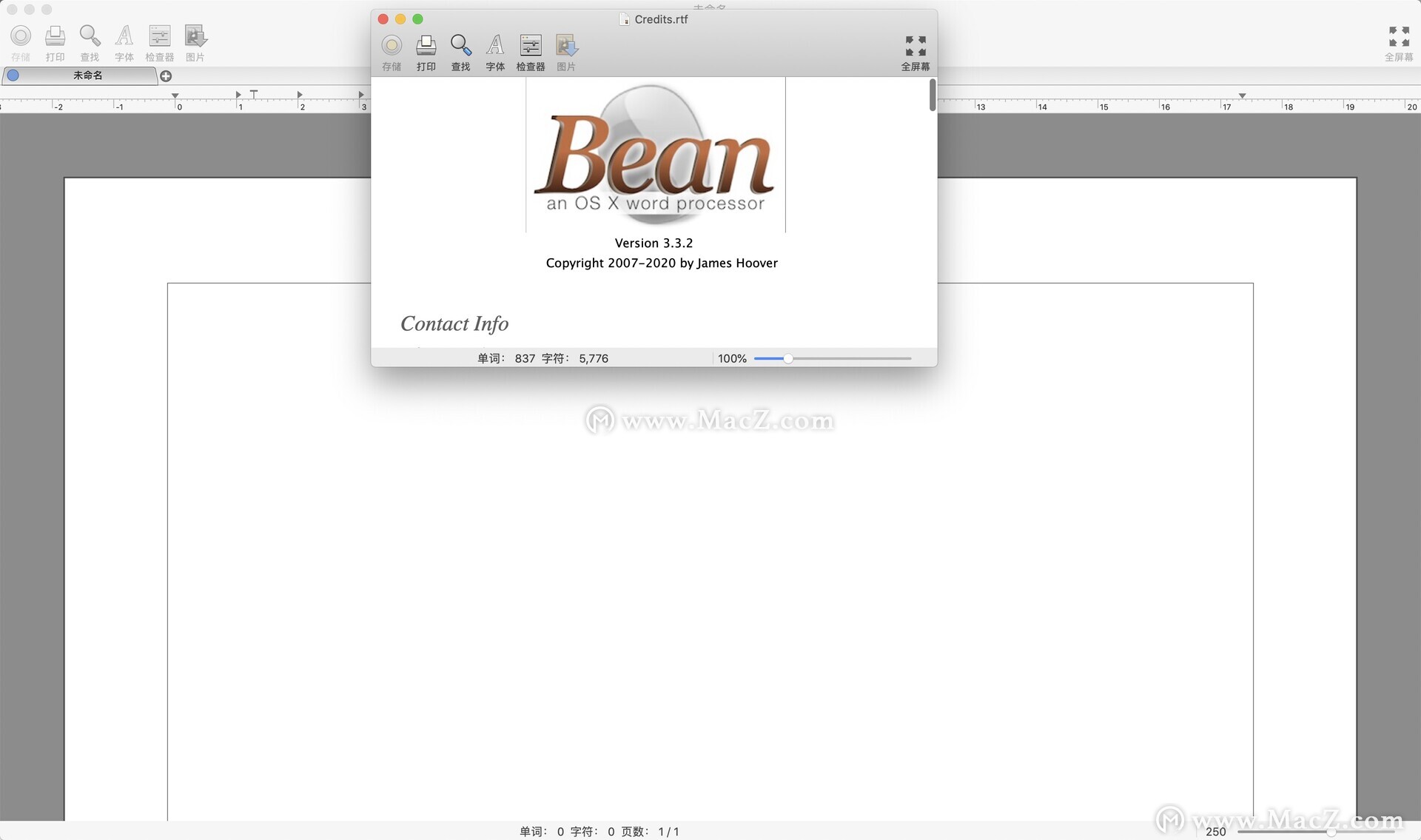Click the Credits.rtf document proxy icon
This screenshot has width=1421, height=840.
point(625,19)
